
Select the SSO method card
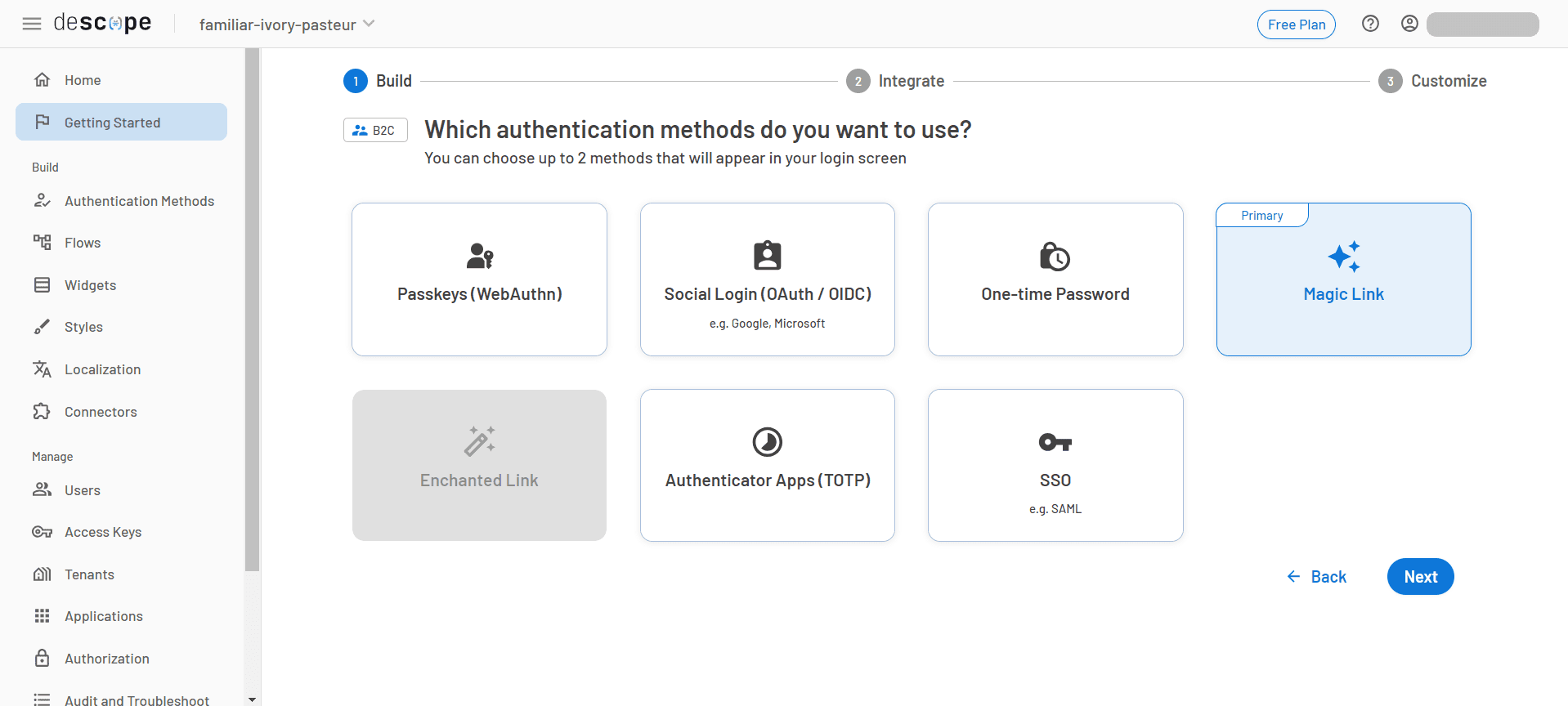coord(1055,465)
